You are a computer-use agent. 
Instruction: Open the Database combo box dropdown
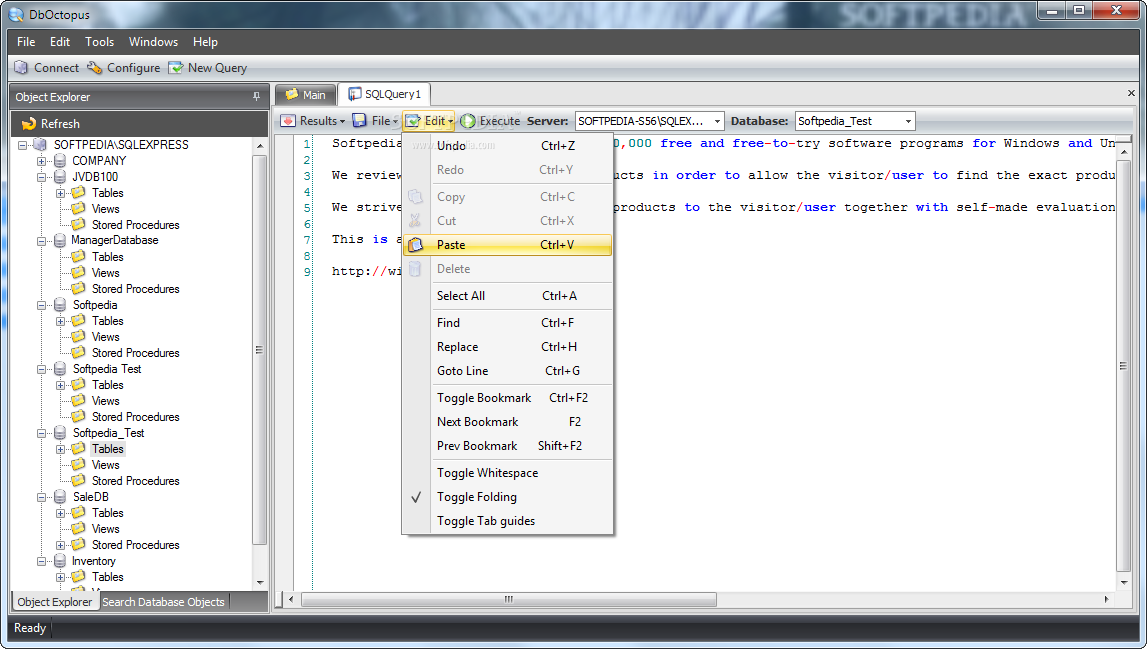(x=908, y=121)
